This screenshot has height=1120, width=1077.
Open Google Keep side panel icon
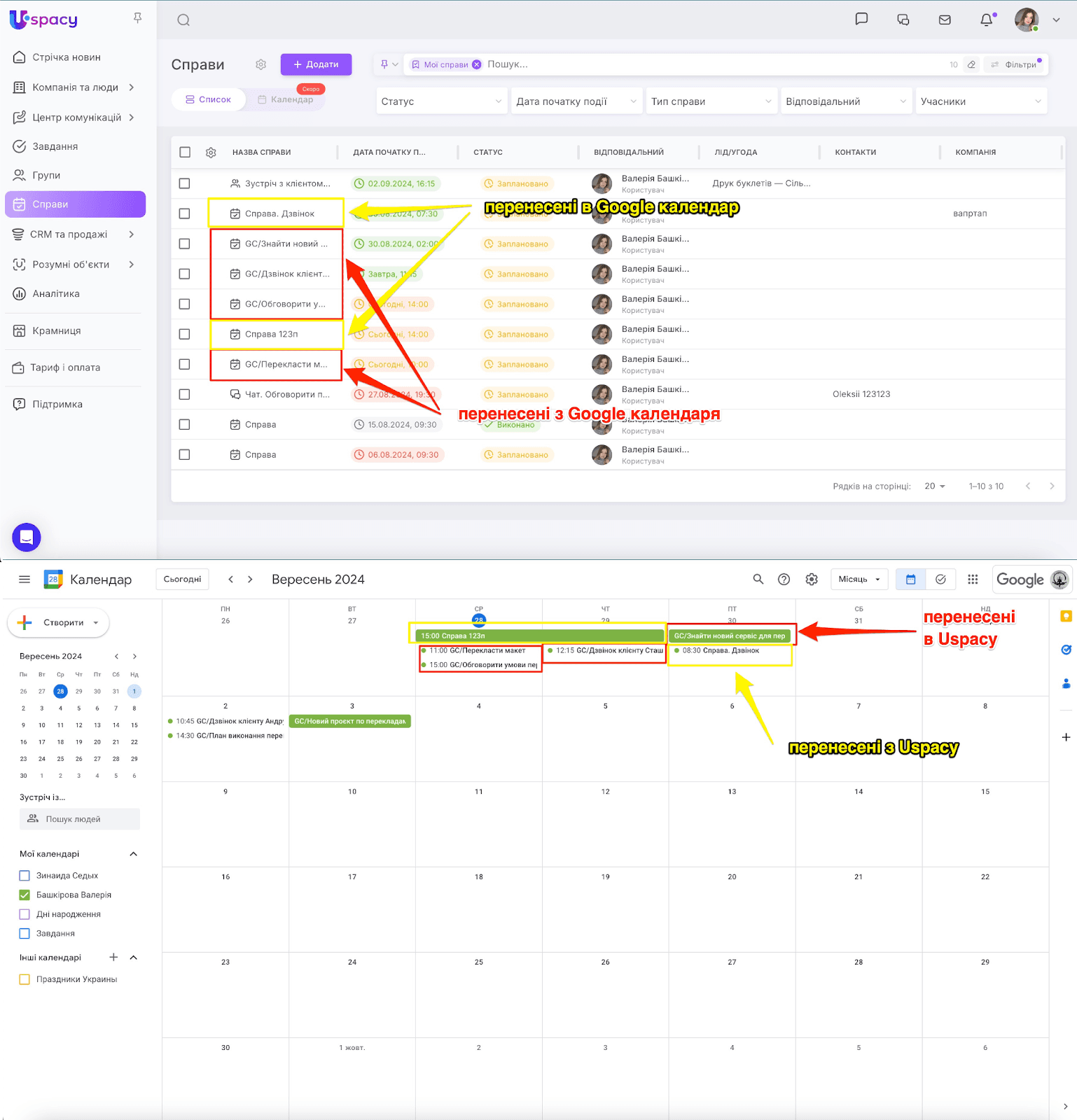[x=1066, y=617]
